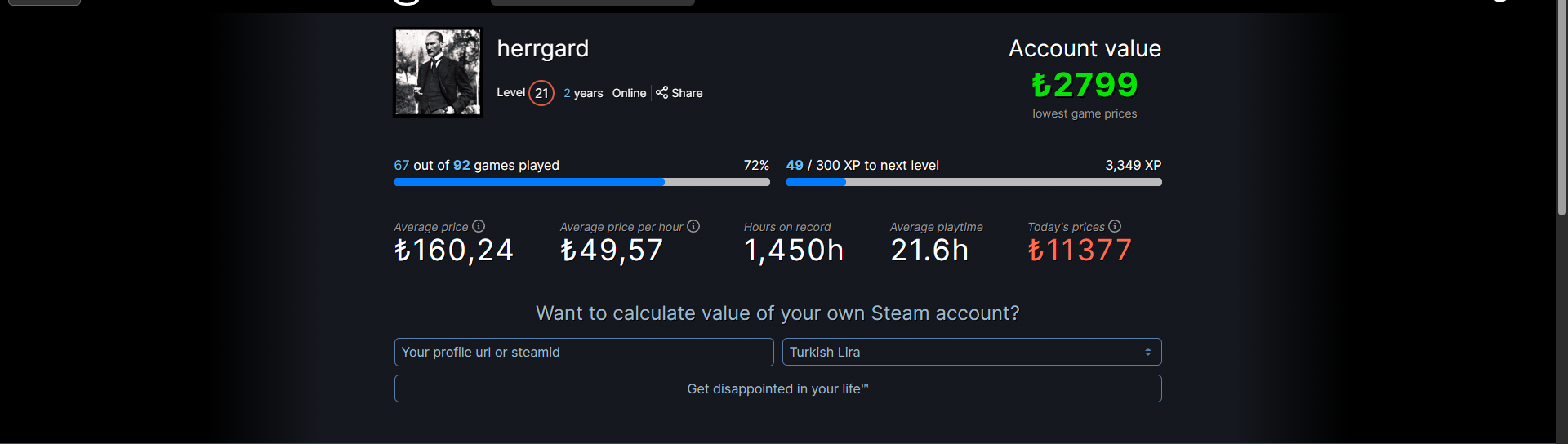The height and width of the screenshot is (444, 1568).
Task: Open the Turkish Lira currency dropdown
Action: pyautogui.click(x=971, y=352)
